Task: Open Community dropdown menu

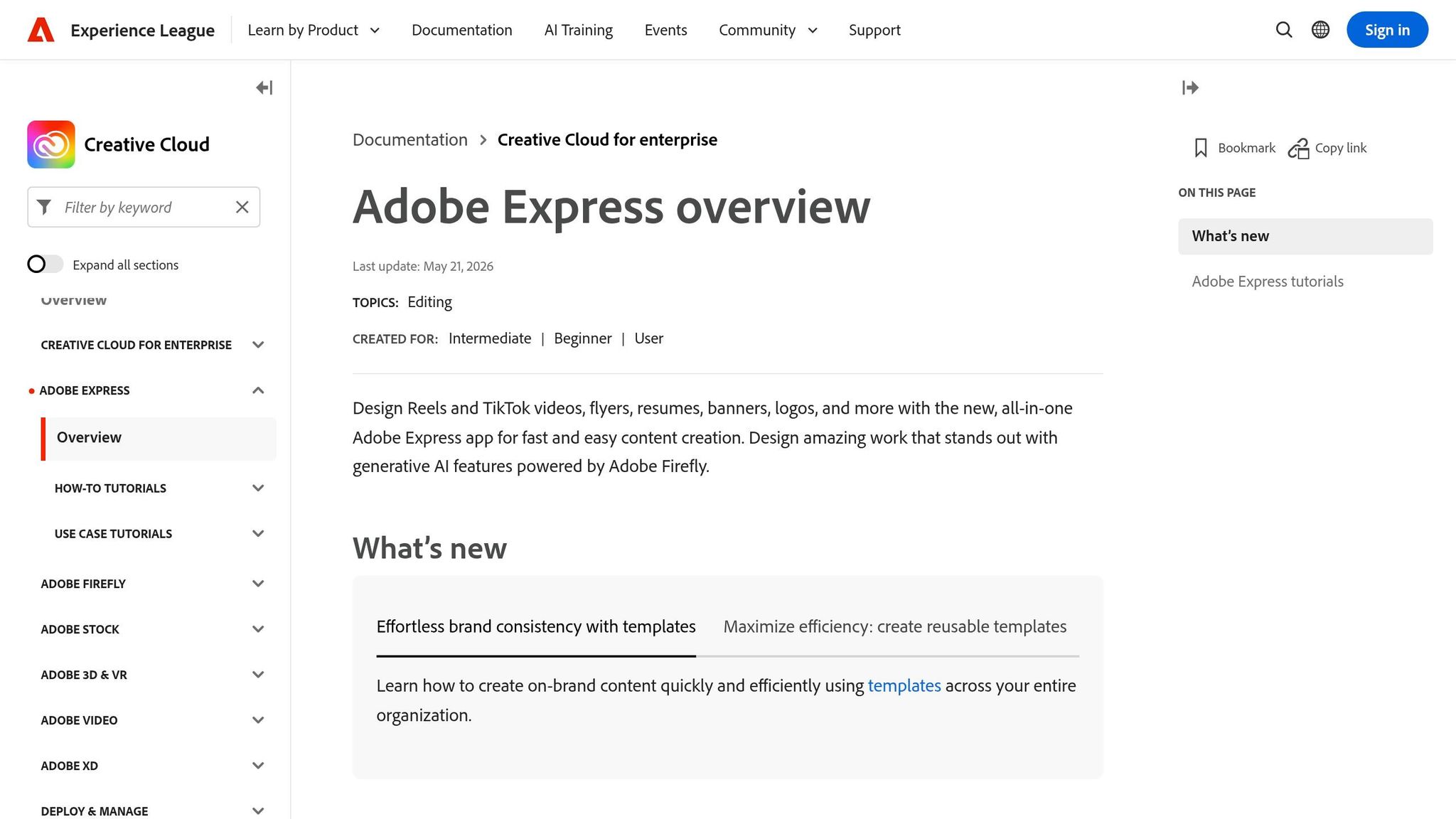Action: (768, 30)
